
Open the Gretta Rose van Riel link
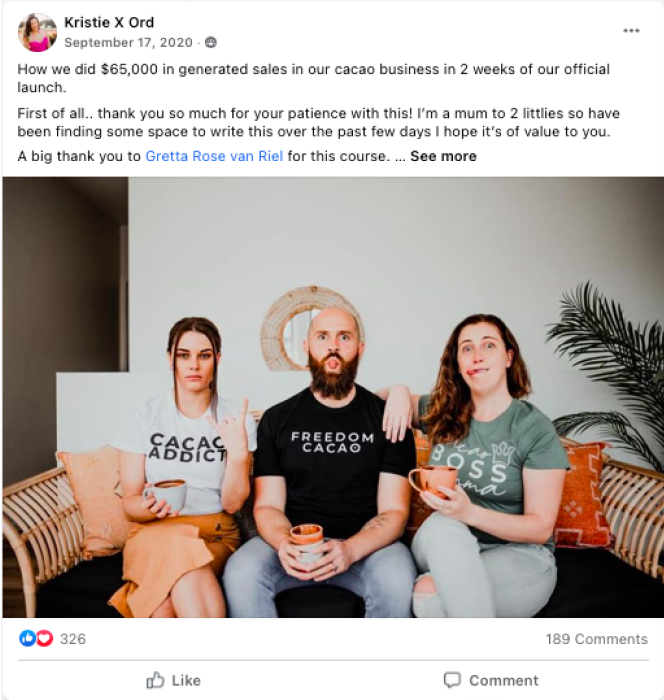pyautogui.click(x=214, y=156)
